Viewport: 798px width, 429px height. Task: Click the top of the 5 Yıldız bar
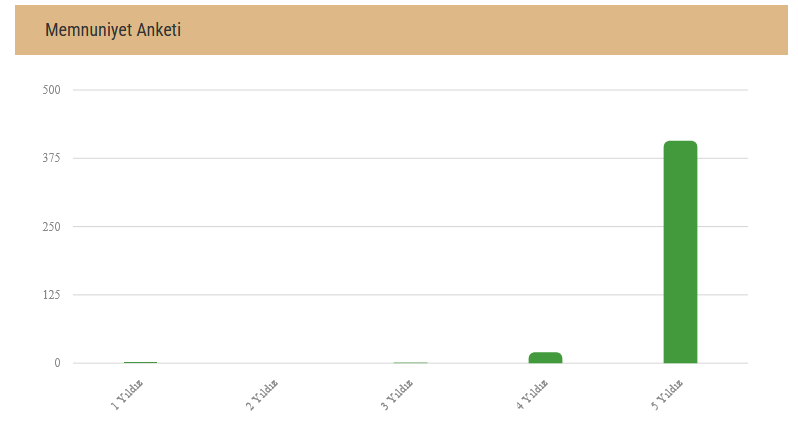click(680, 143)
